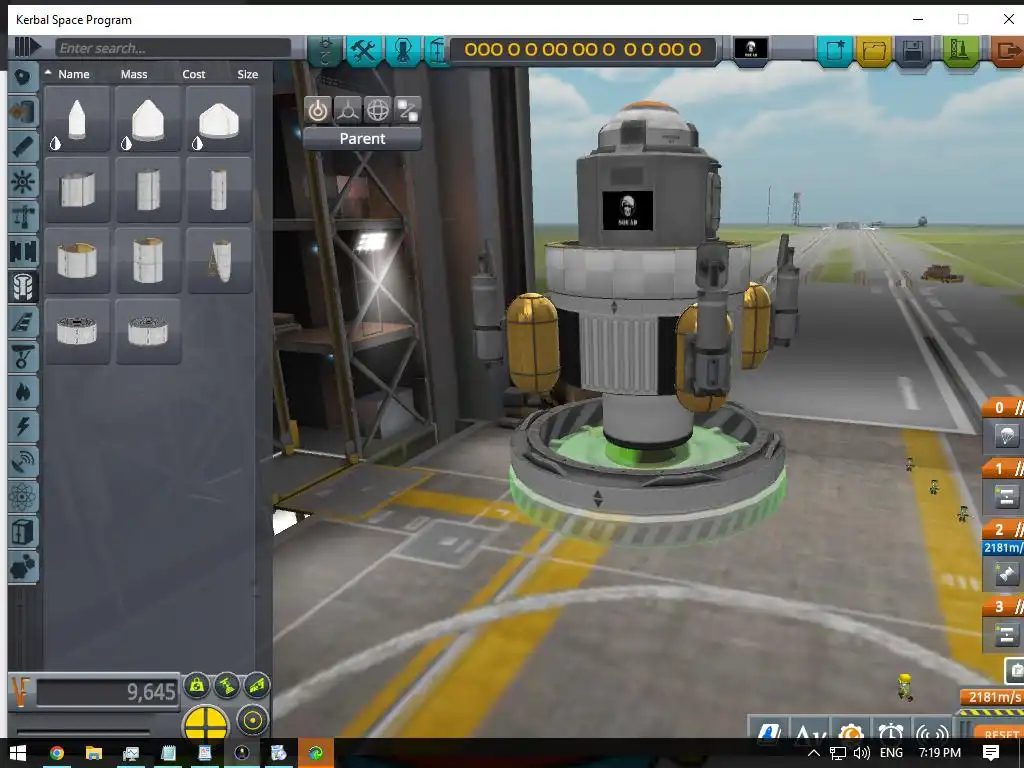Open the Pods parts category
This screenshot has width=1024, height=768.
[x=24, y=77]
